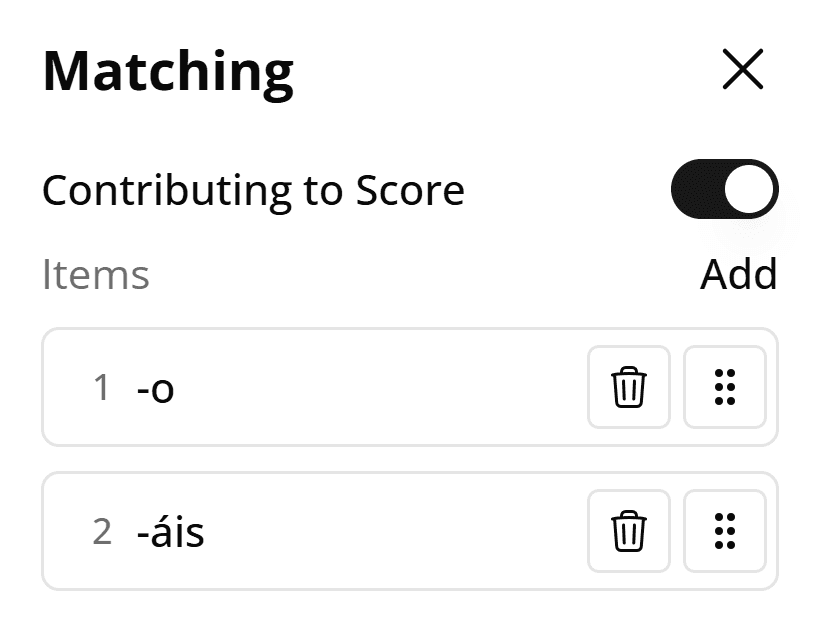Delete item 1 with the trash icon
Viewport: 824px width, 625px height.
pos(629,387)
